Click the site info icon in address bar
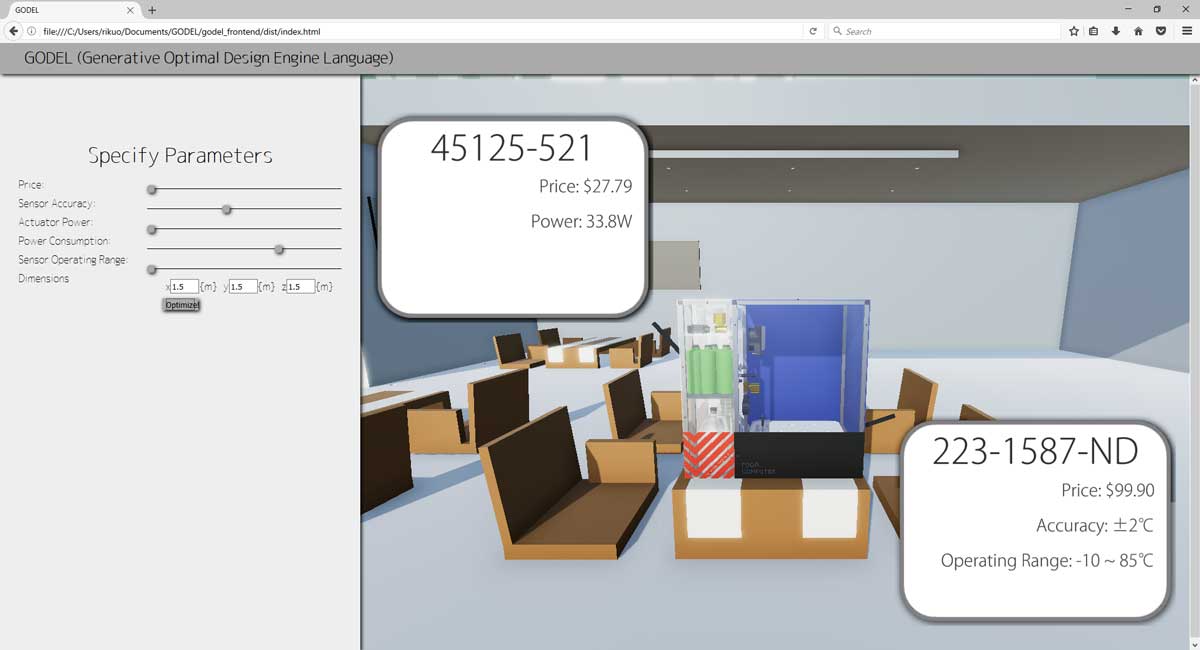 tap(33, 31)
